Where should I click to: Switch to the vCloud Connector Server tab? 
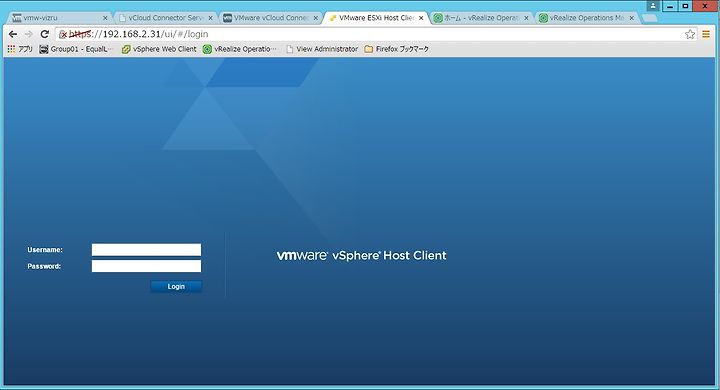[x=165, y=18]
